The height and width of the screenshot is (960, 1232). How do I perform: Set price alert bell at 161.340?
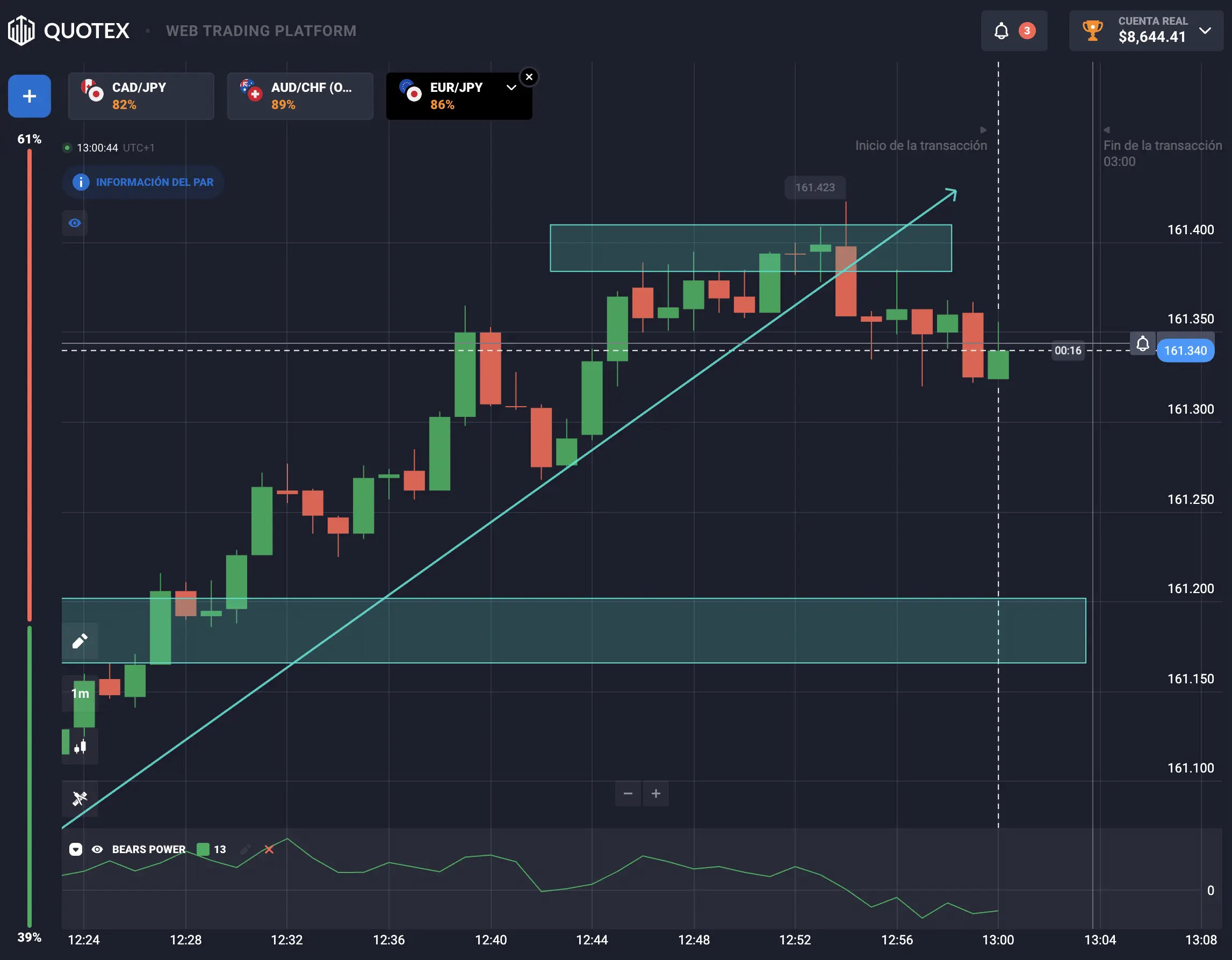tap(1142, 343)
